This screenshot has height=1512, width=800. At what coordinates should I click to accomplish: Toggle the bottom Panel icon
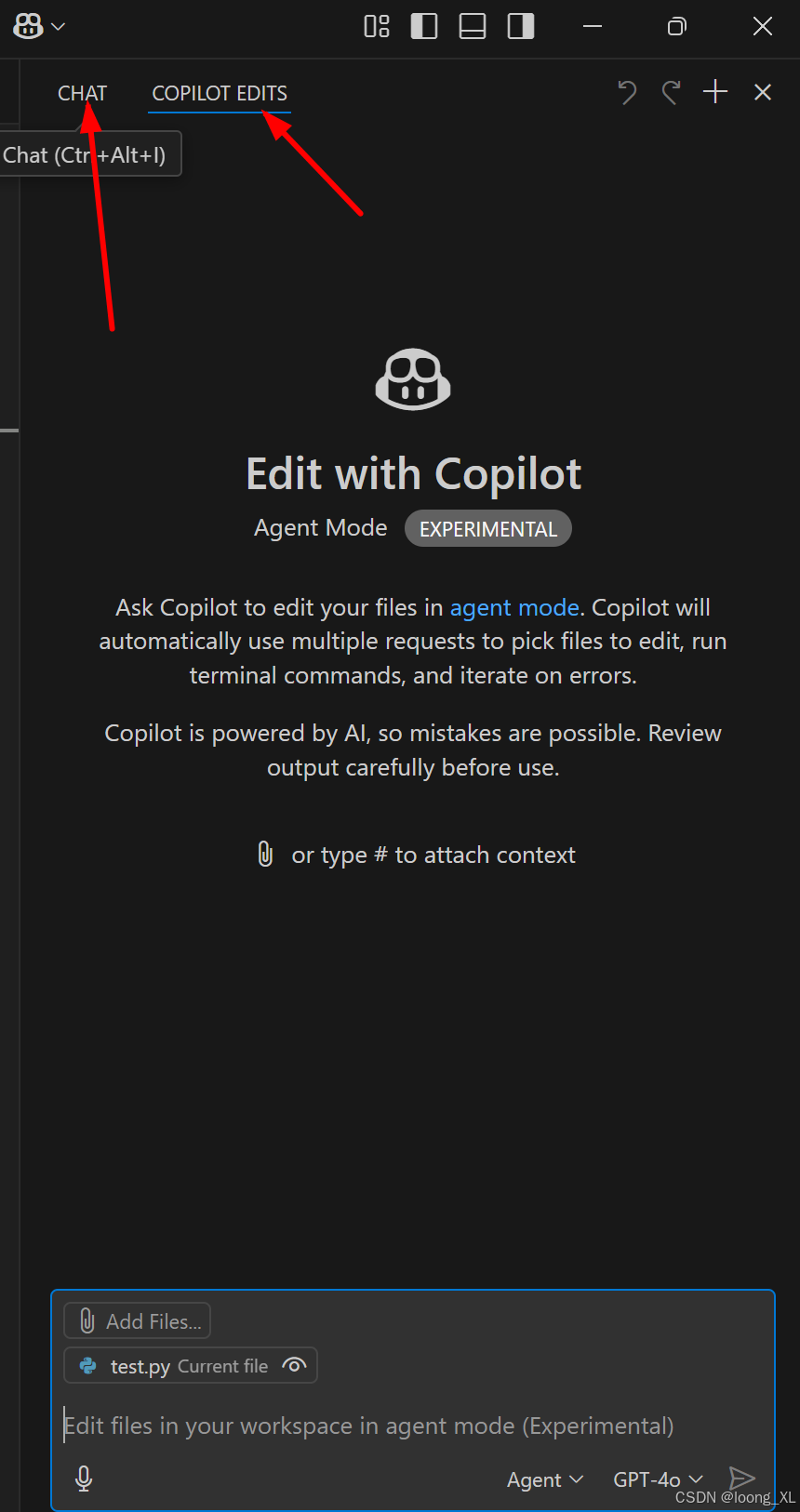[472, 26]
